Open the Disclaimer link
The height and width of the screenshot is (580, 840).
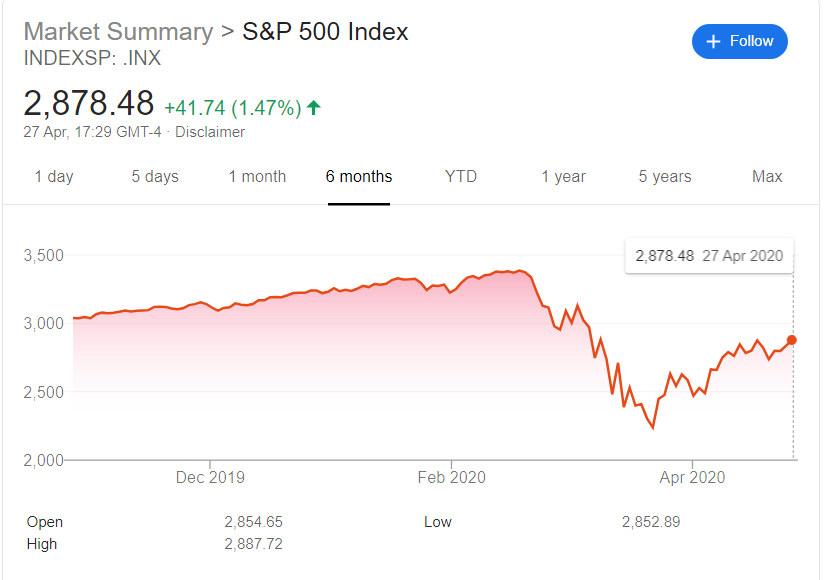pos(210,132)
